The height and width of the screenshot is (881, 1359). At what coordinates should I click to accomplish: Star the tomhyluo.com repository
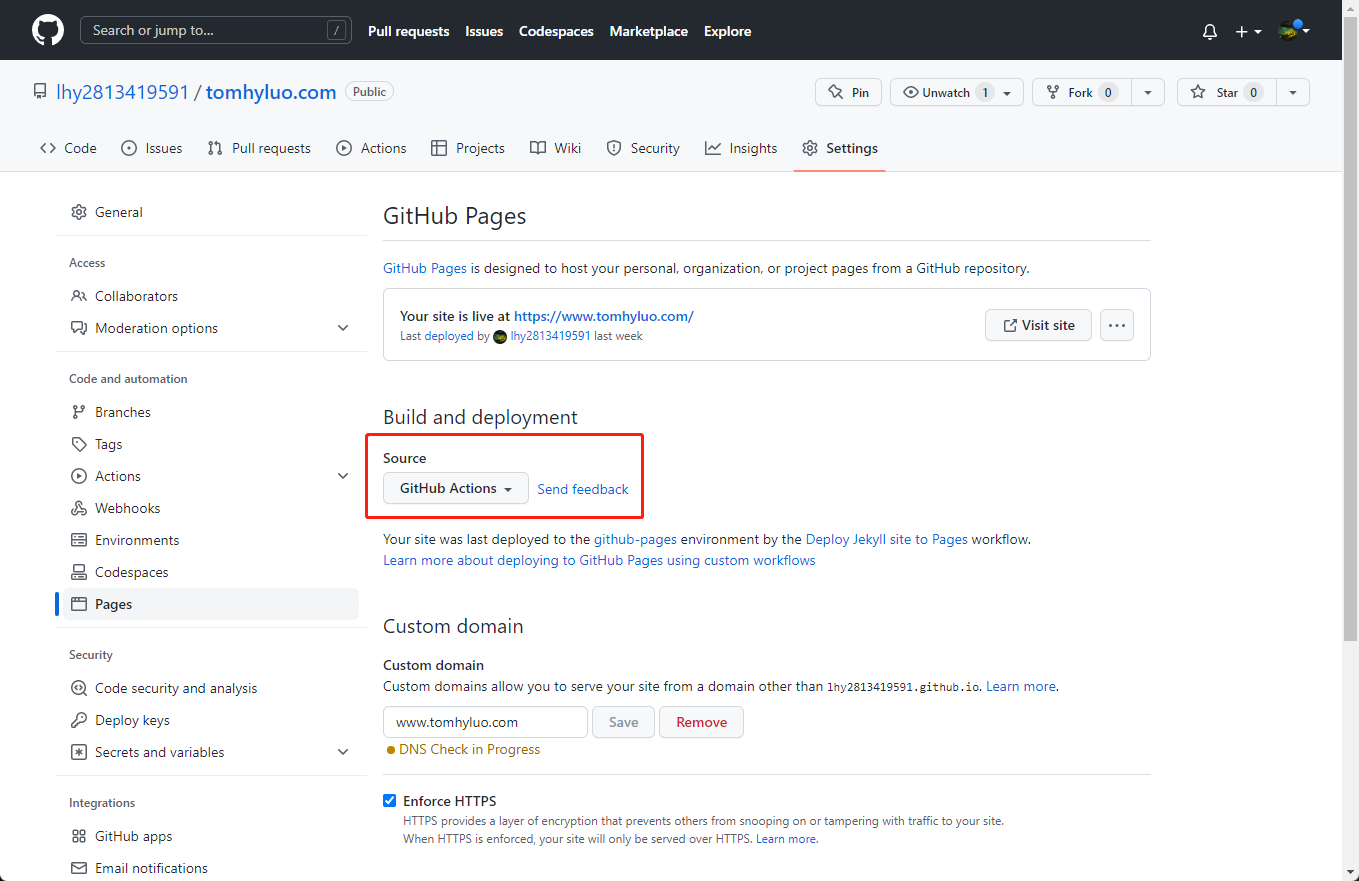1225,92
